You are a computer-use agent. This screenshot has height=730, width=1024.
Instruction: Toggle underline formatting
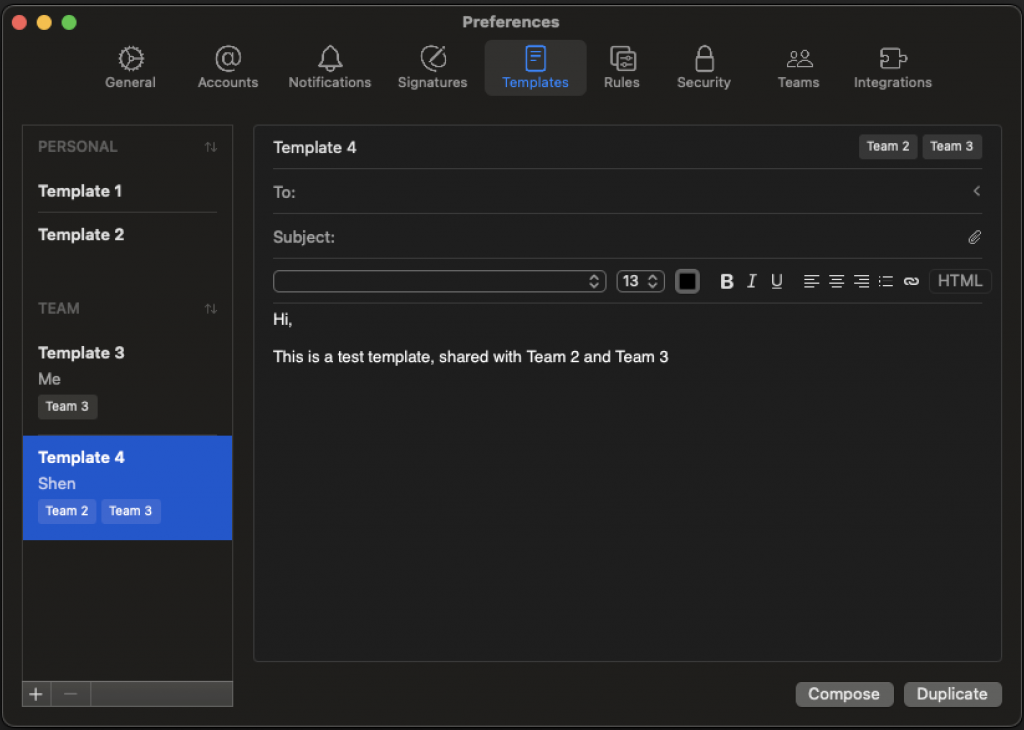[776, 282]
